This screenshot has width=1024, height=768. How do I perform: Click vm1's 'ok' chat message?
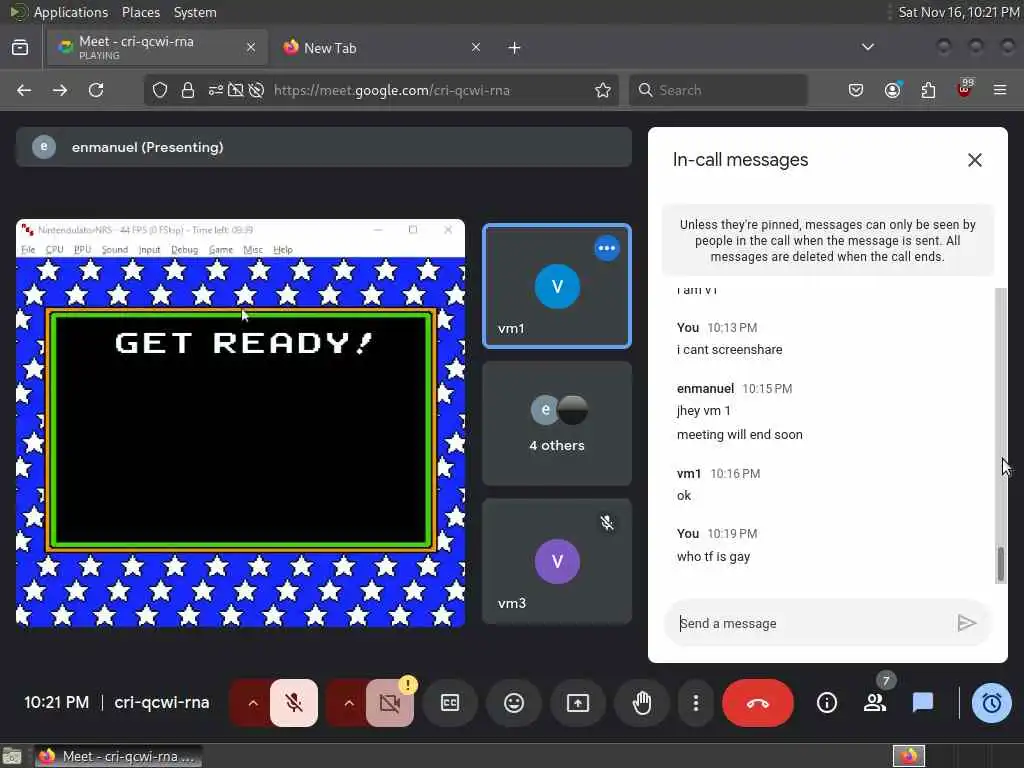[x=684, y=496]
